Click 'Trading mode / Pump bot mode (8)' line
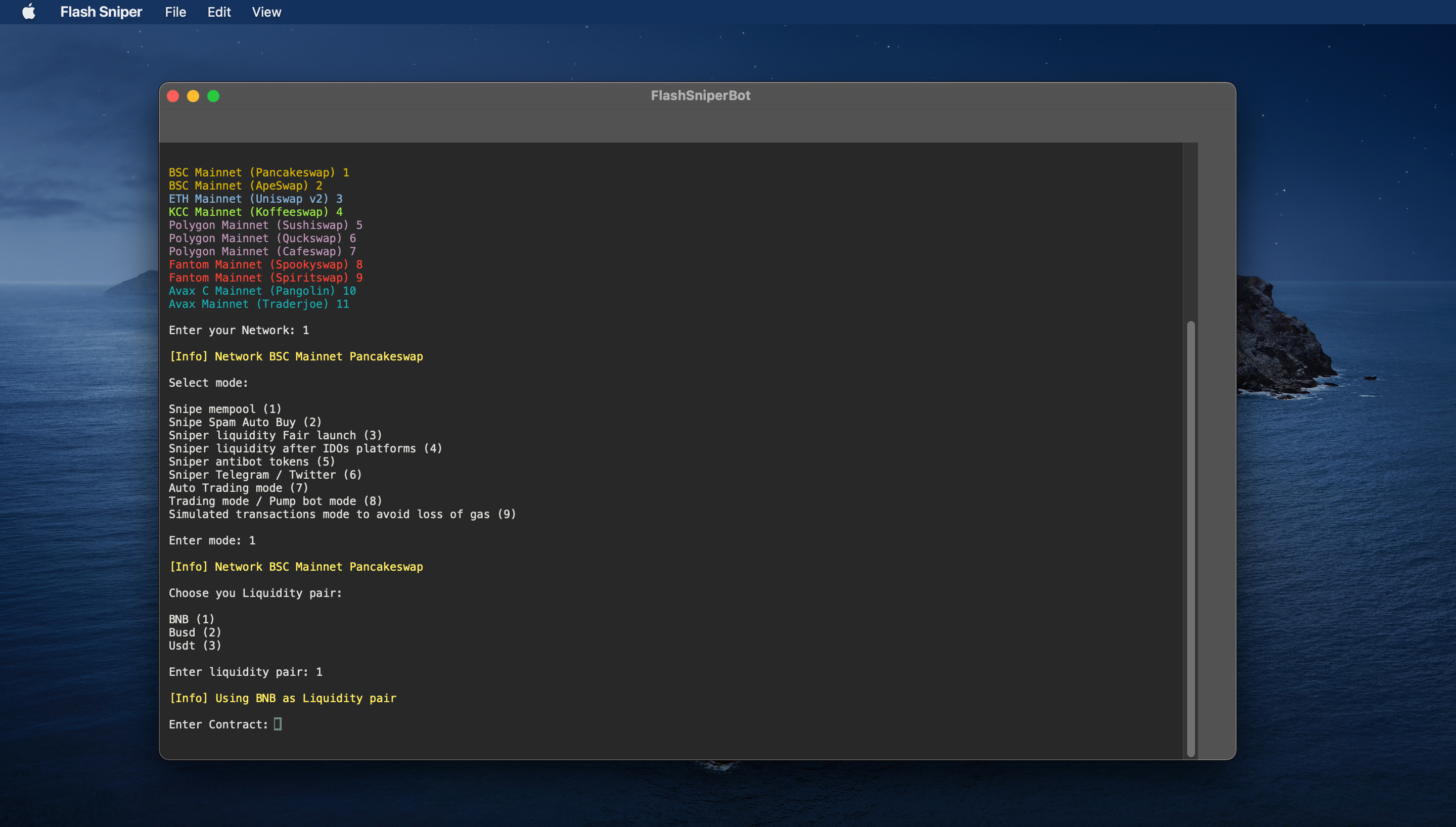This screenshot has width=1456, height=827. (x=276, y=501)
